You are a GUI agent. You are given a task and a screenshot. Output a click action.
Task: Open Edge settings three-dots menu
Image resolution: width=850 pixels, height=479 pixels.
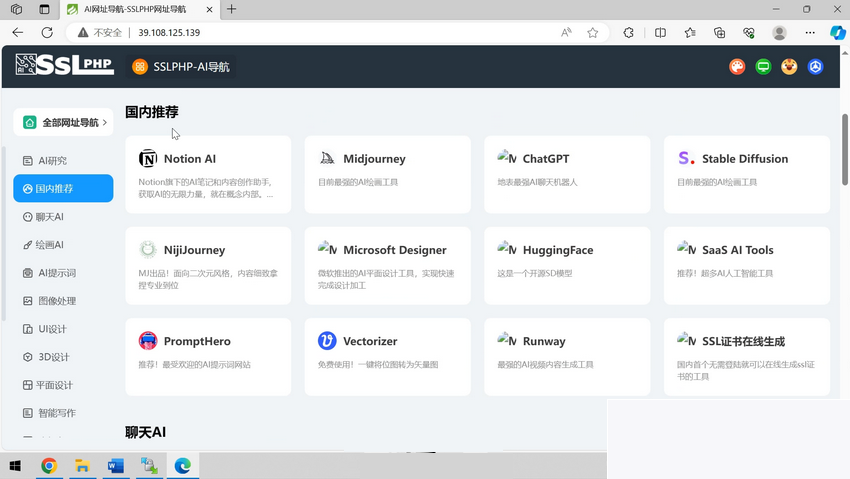(810, 32)
